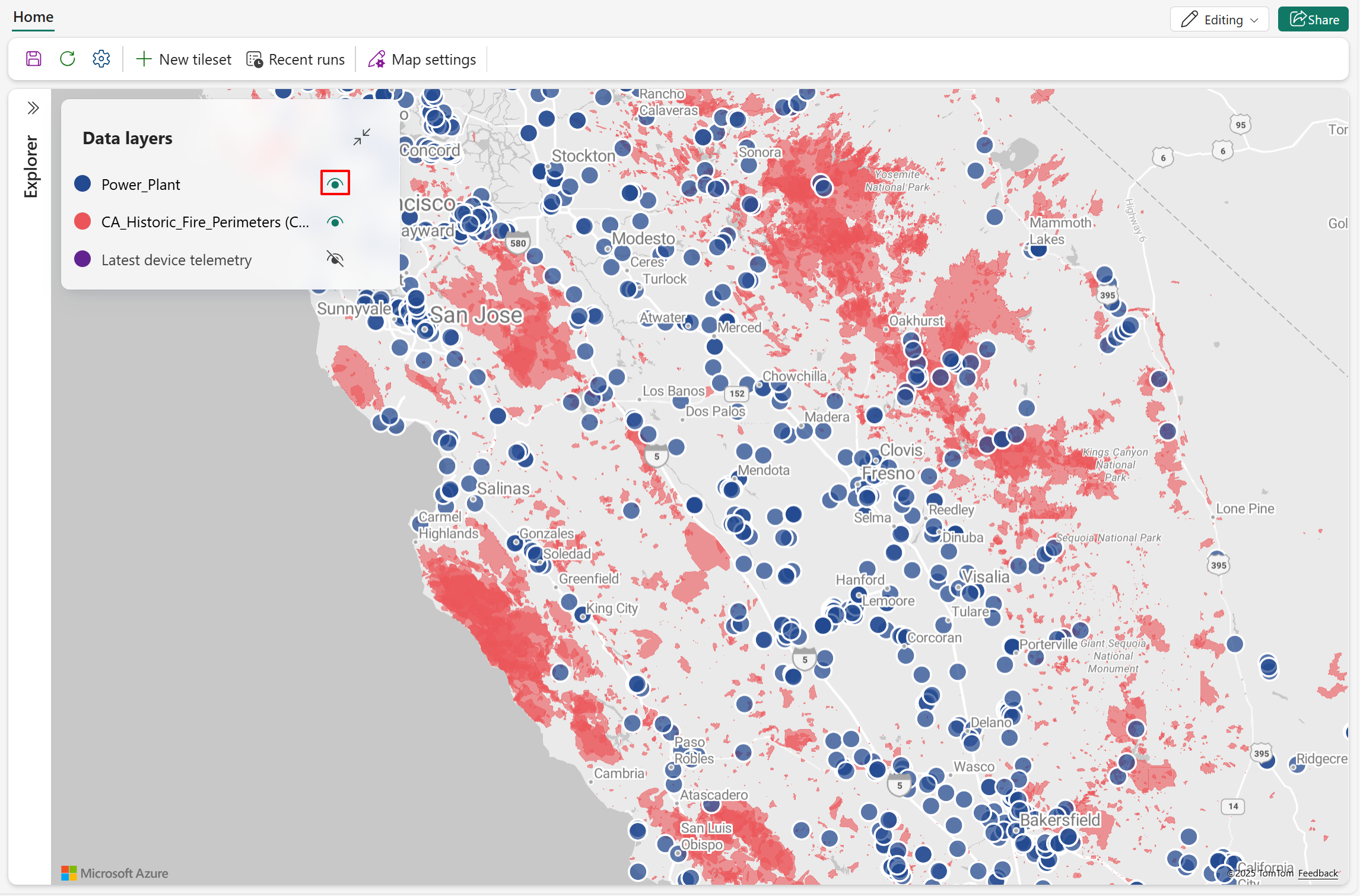Screen dimensions: 1360x896
Task: Click the purple telemetry layer swatch
Action: (x=82, y=259)
